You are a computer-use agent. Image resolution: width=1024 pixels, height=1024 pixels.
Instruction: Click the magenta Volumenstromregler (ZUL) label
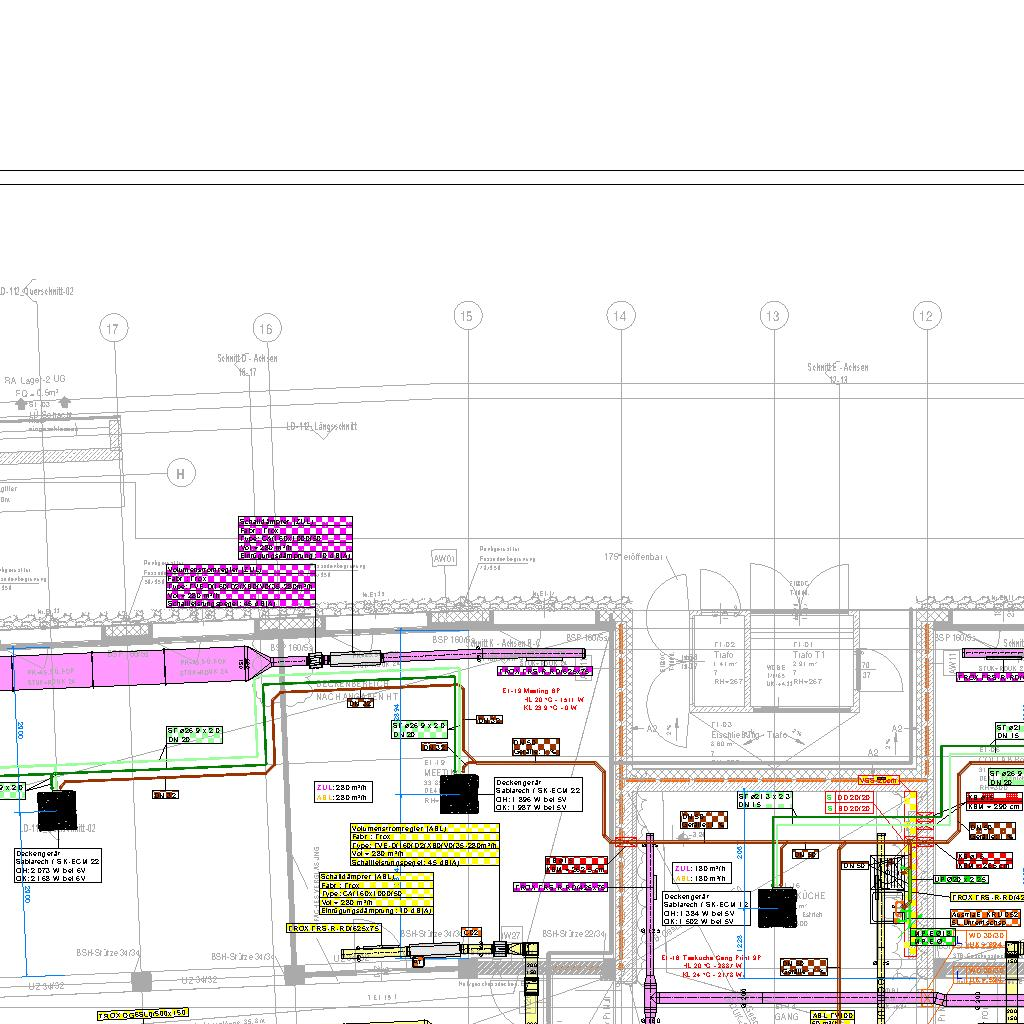coord(240,586)
